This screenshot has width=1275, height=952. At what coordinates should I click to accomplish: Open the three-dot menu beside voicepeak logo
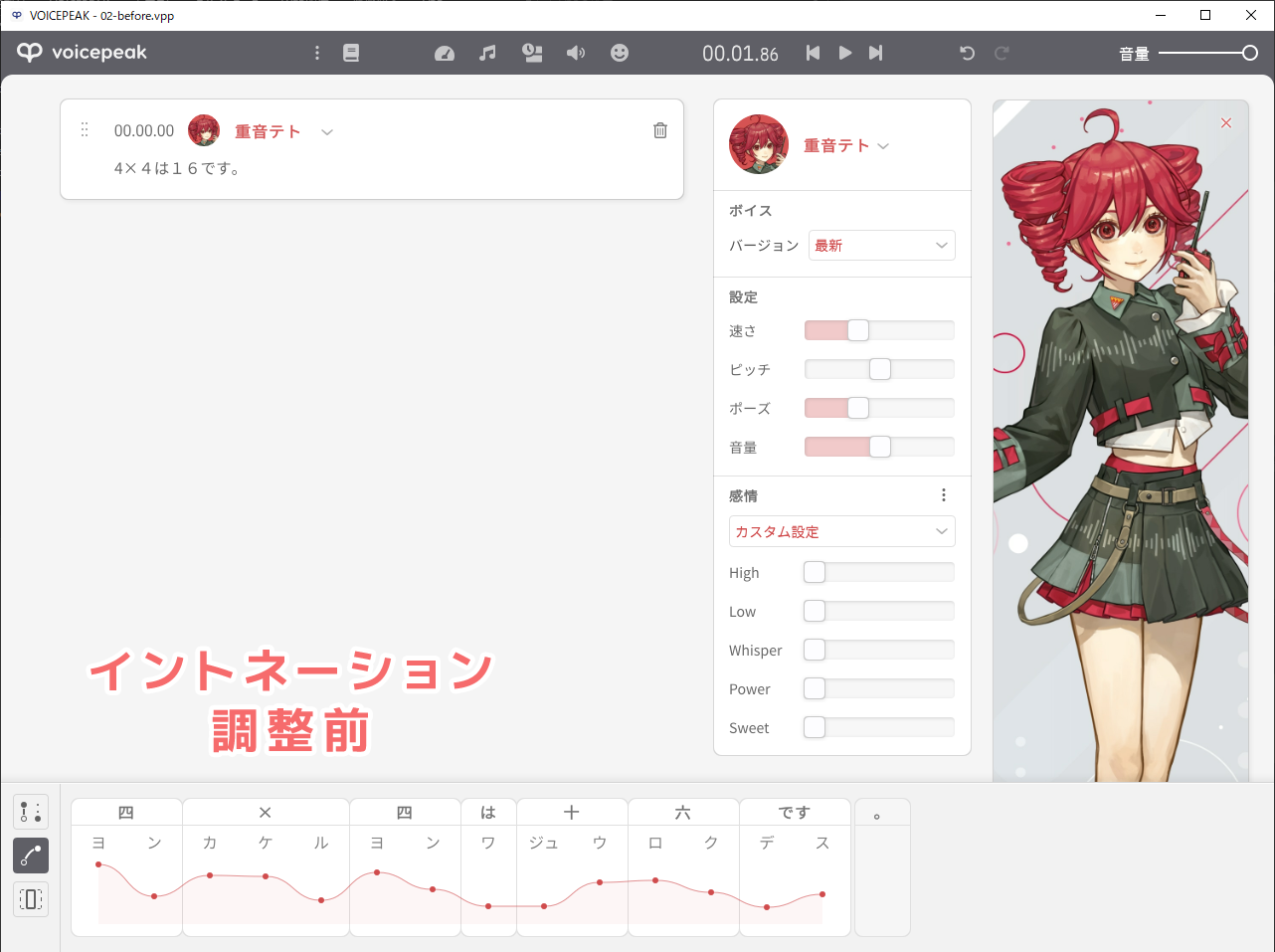(317, 53)
